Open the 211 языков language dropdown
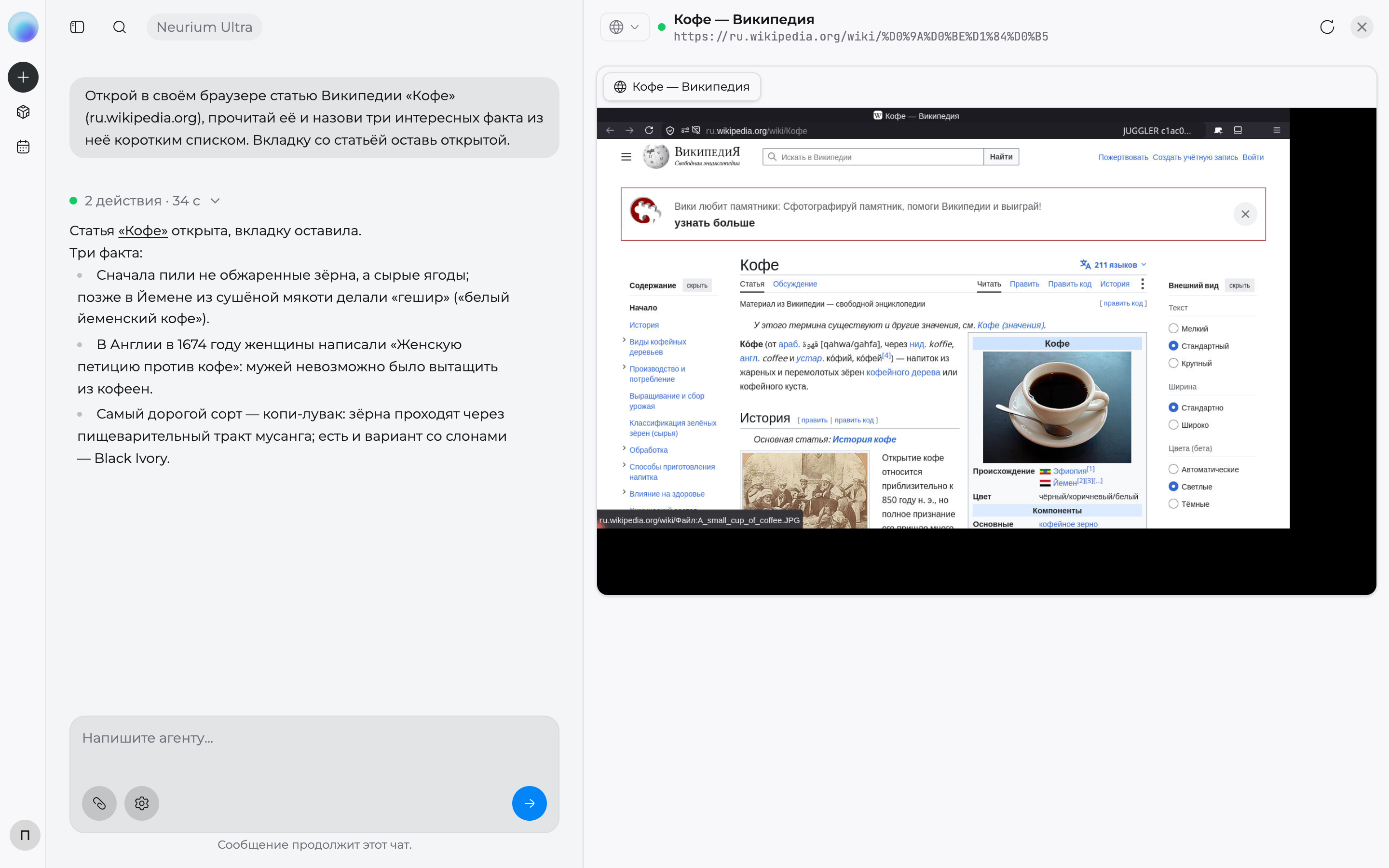Viewport: 1389px width, 868px height. [x=1113, y=265]
